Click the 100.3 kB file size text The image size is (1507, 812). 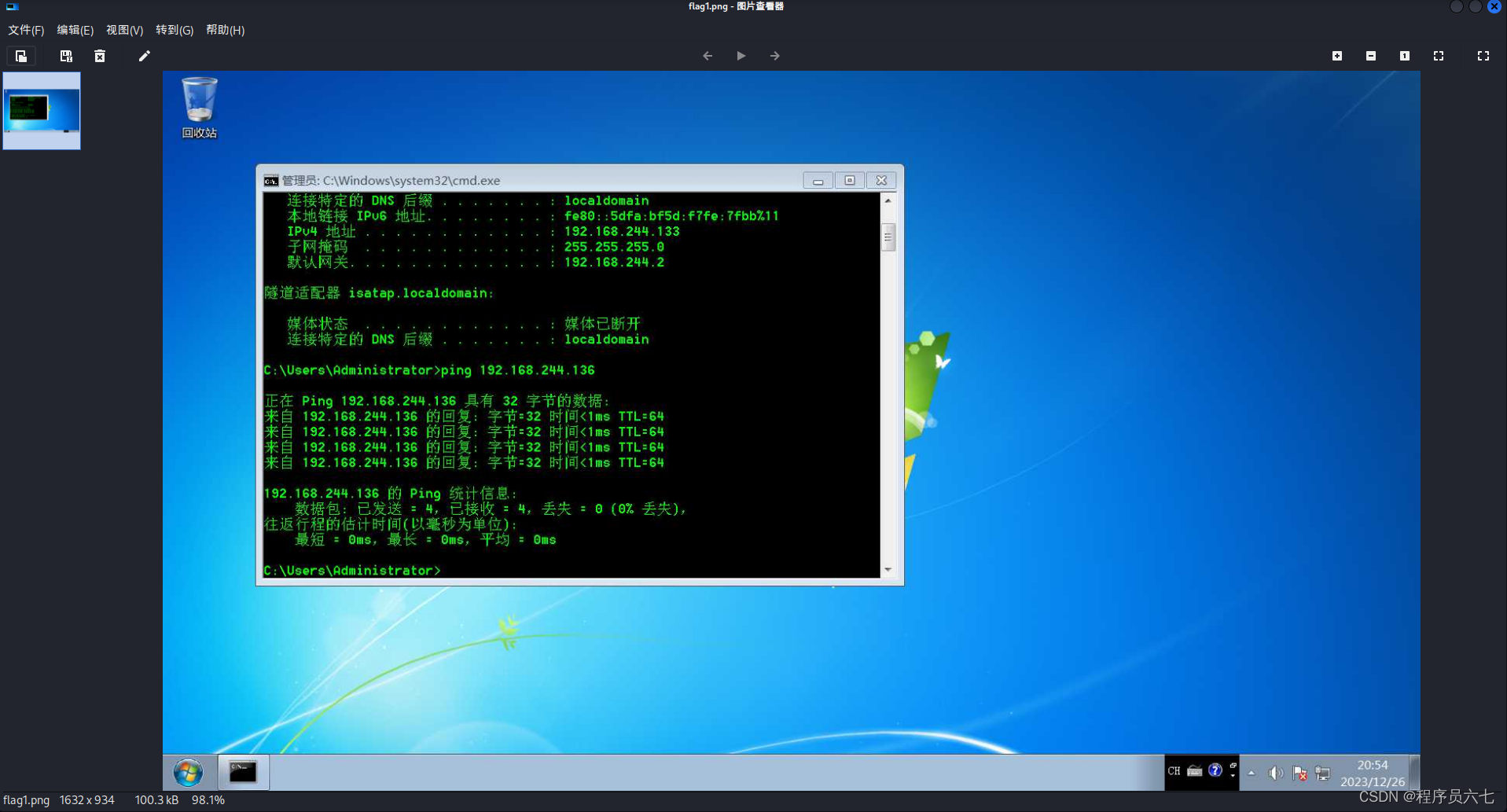156,800
